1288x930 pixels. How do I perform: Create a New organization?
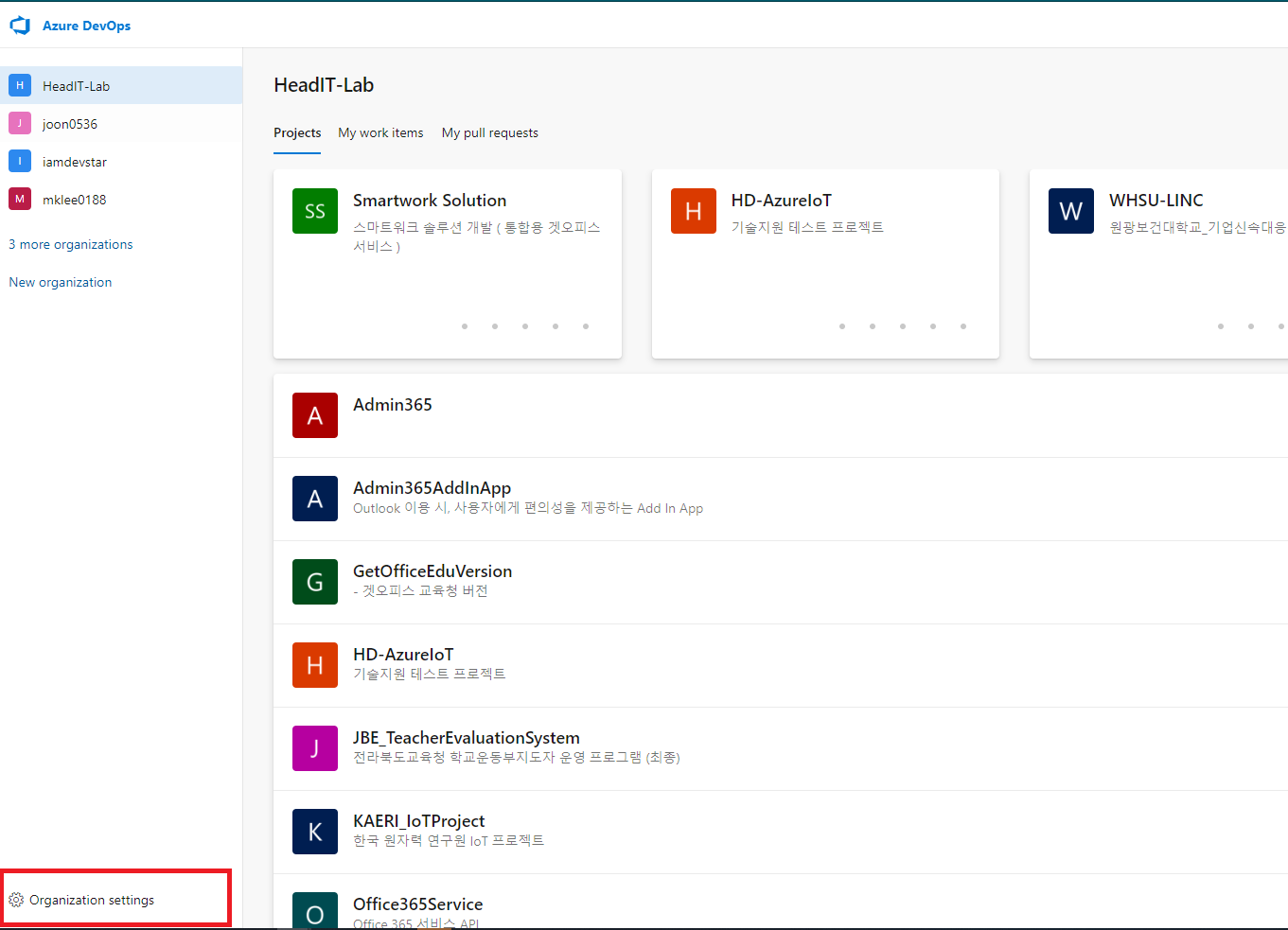tap(61, 282)
